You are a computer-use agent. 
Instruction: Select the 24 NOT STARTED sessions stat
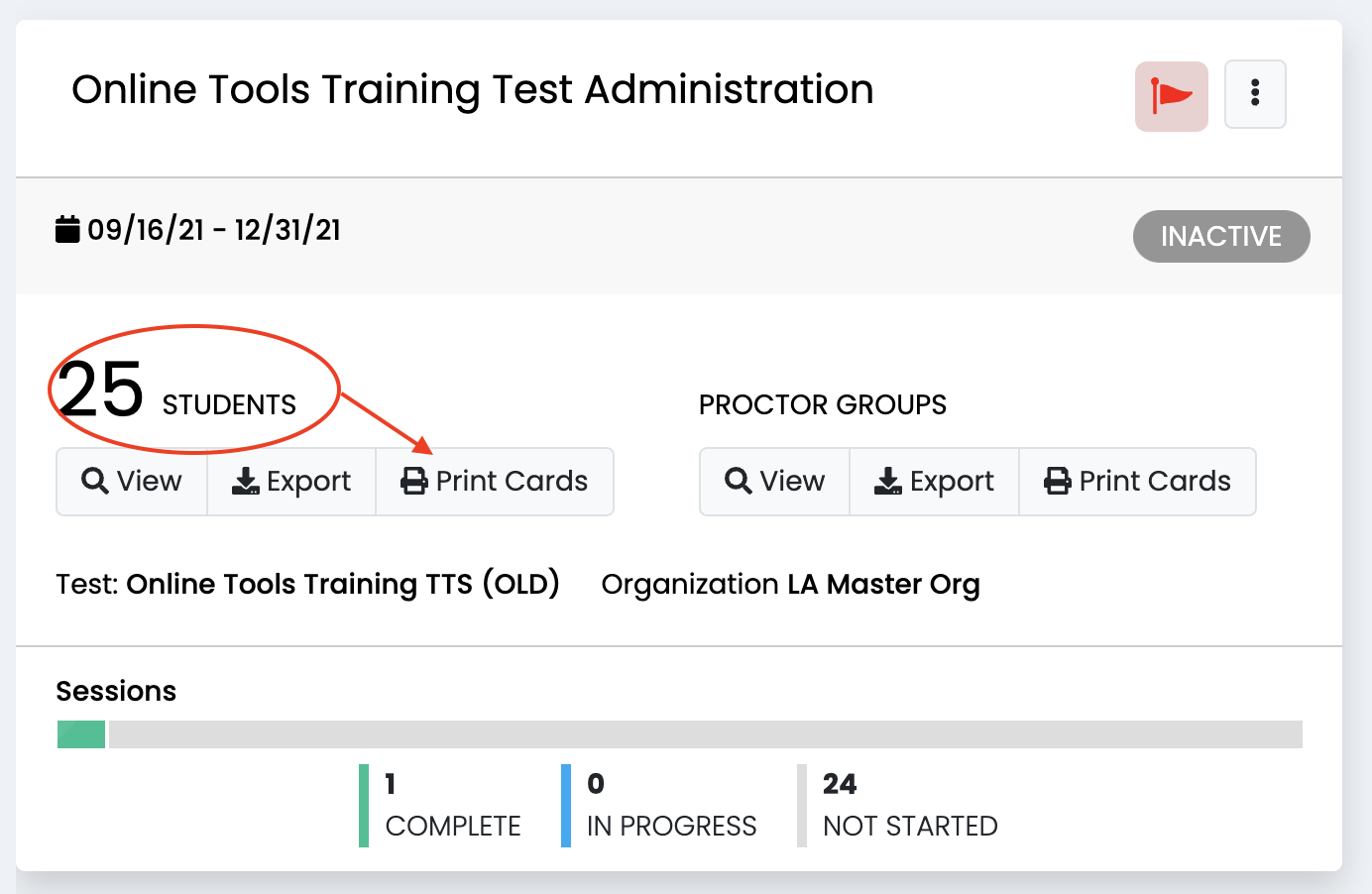click(x=909, y=805)
